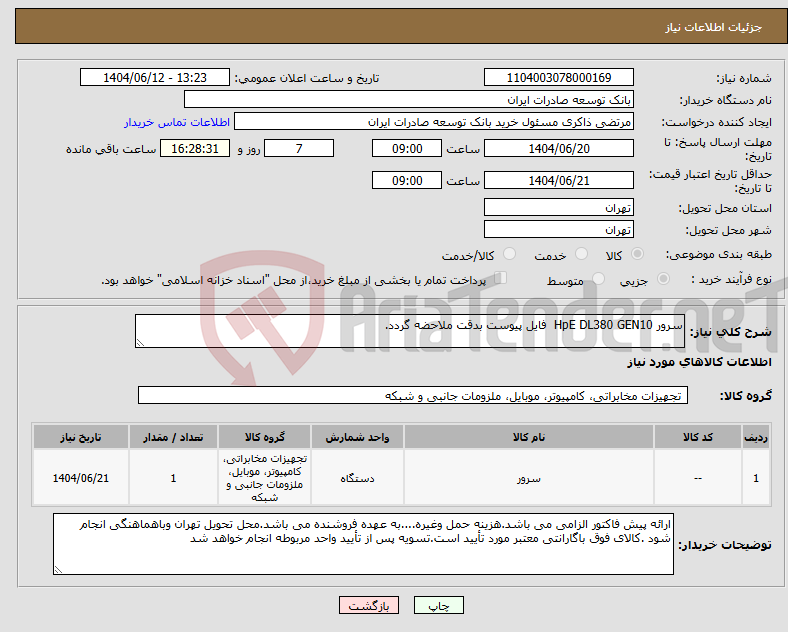Click the گروه کالا field

[x=413, y=395]
